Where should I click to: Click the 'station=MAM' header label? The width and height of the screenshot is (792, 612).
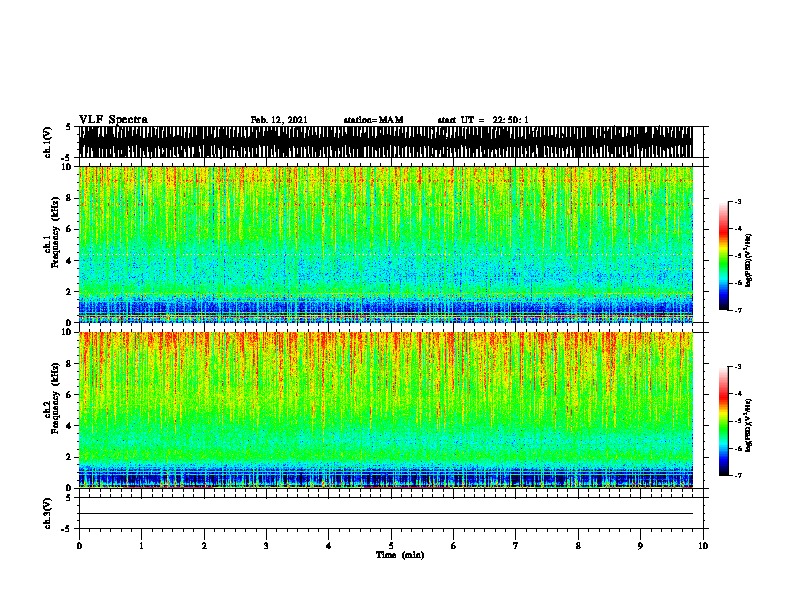coord(373,120)
